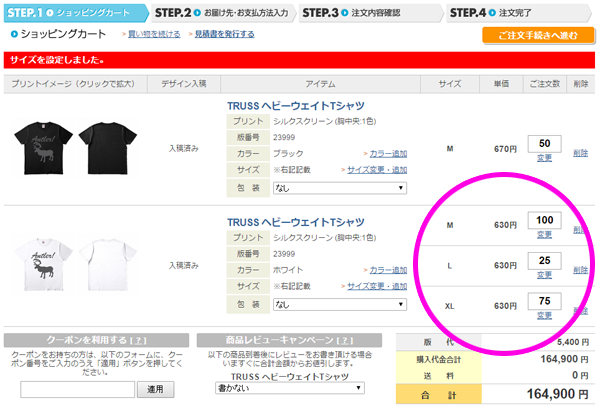Click カラー追加 for the white shirt
The height and width of the screenshot is (406, 600).
click(x=388, y=270)
